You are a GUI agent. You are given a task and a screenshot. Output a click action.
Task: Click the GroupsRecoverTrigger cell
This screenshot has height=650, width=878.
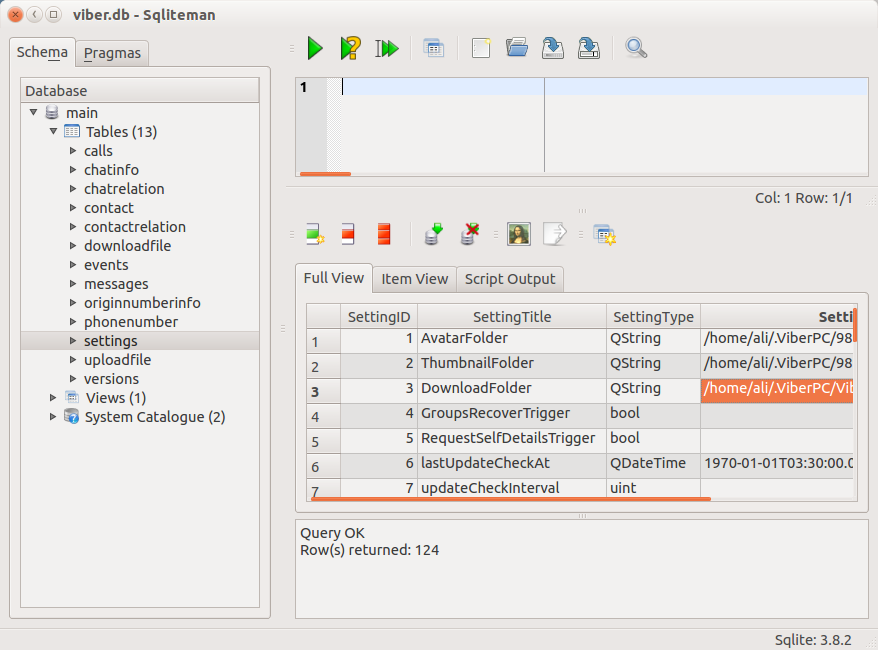click(512, 416)
